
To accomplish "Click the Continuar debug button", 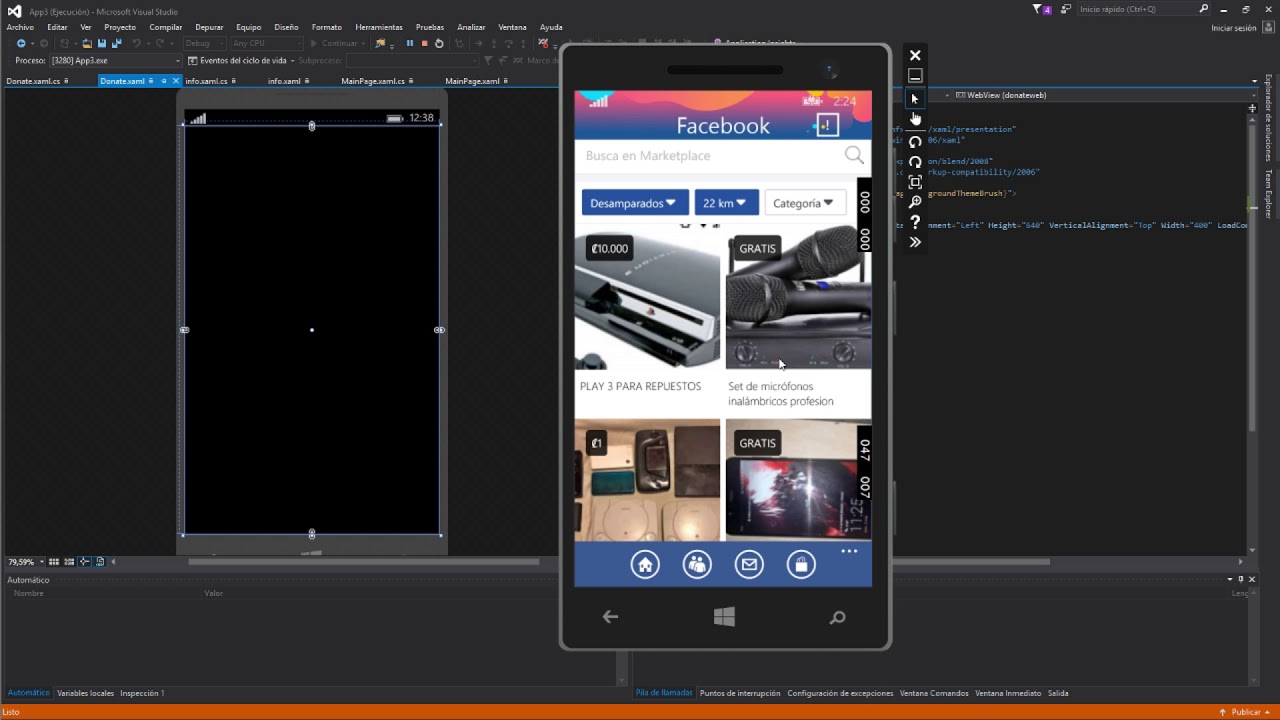I will (335, 43).
